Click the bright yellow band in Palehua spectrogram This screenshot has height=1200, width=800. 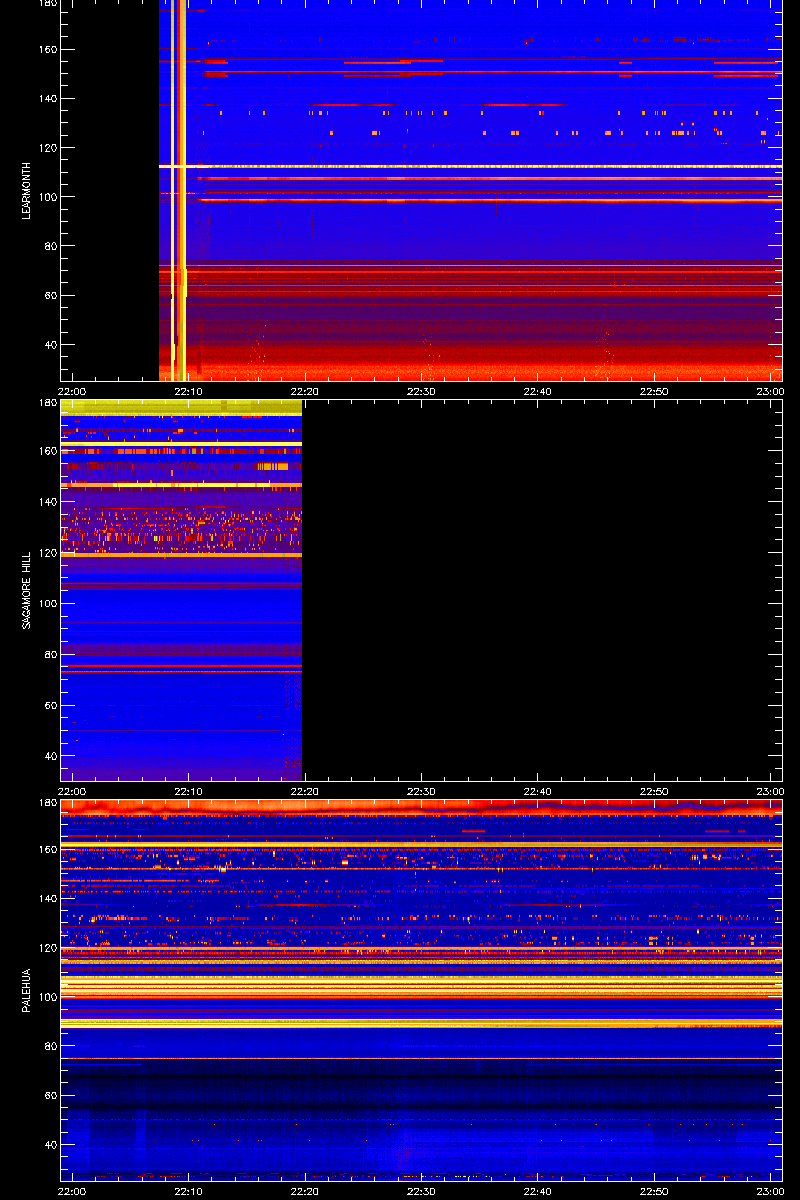click(x=421, y=987)
